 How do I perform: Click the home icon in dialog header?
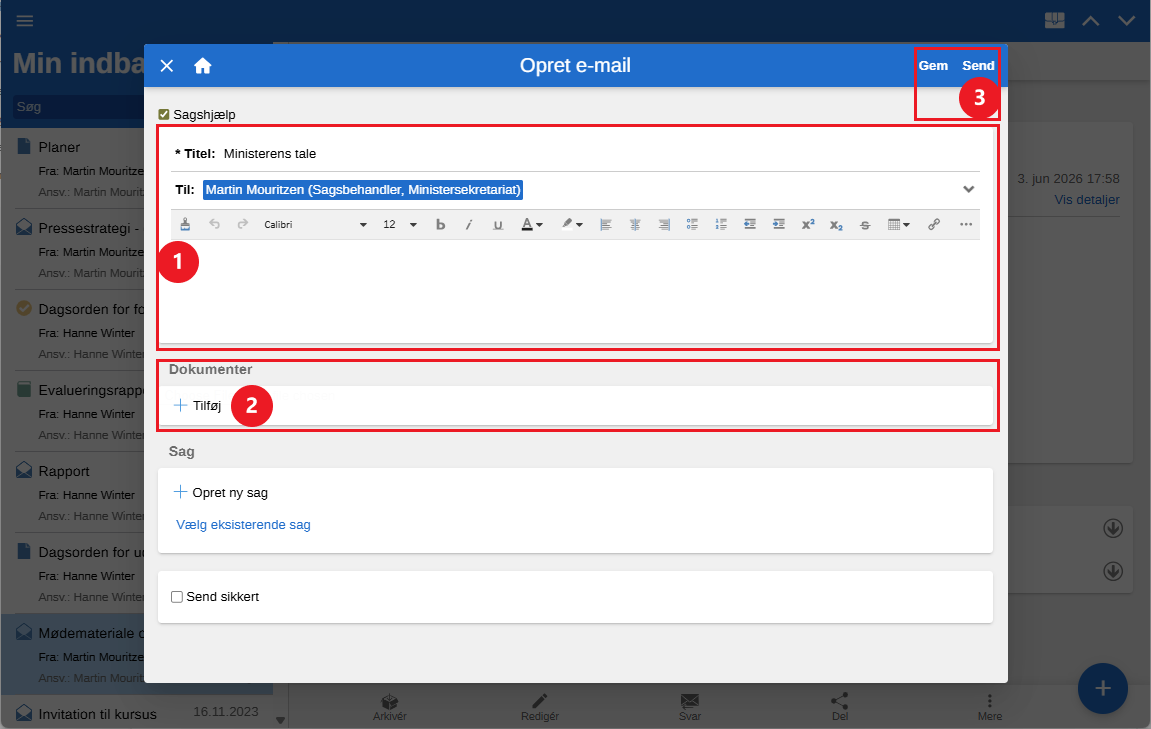[203, 66]
